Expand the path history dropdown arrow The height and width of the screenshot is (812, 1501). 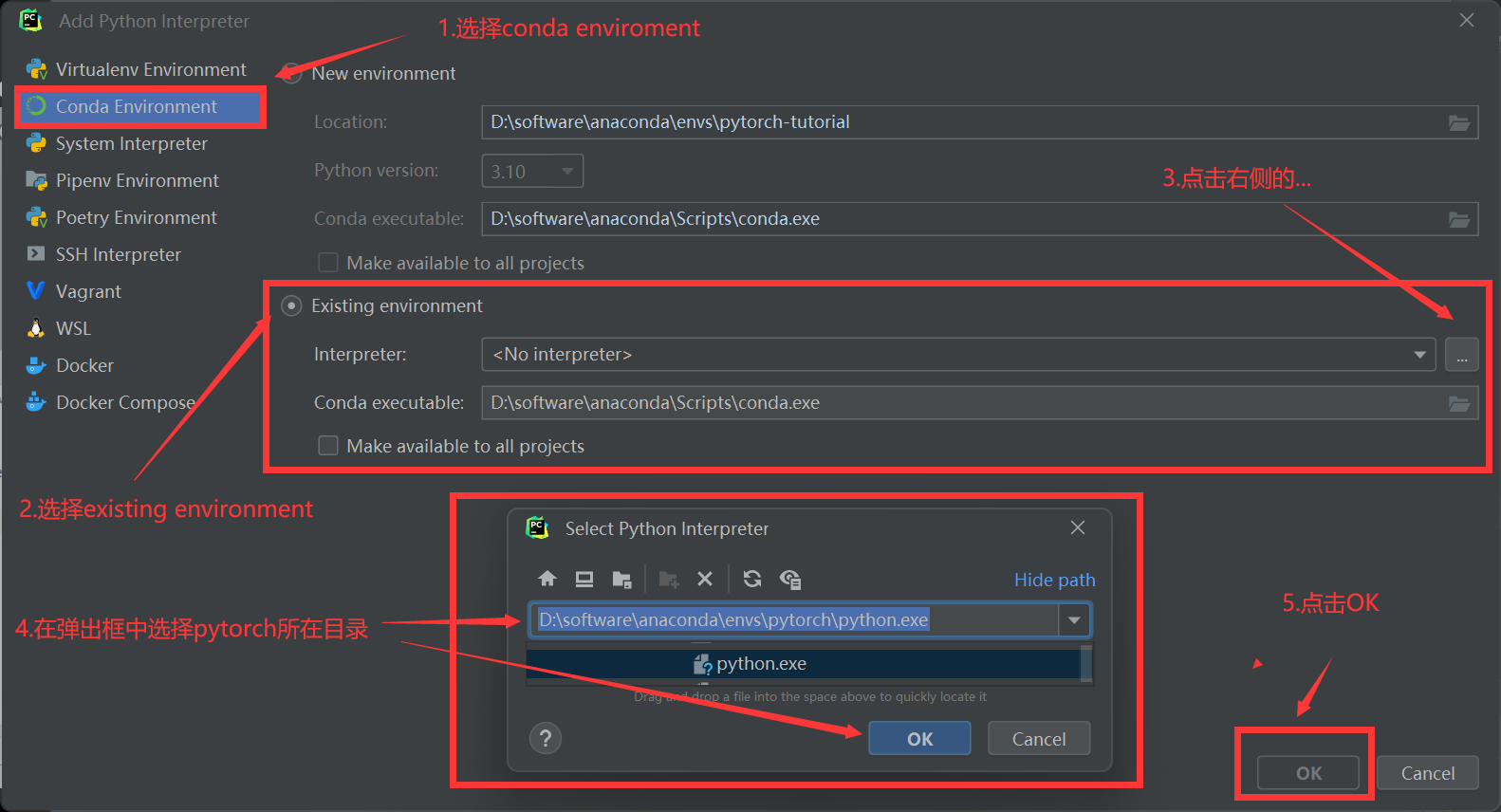[x=1074, y=620]
